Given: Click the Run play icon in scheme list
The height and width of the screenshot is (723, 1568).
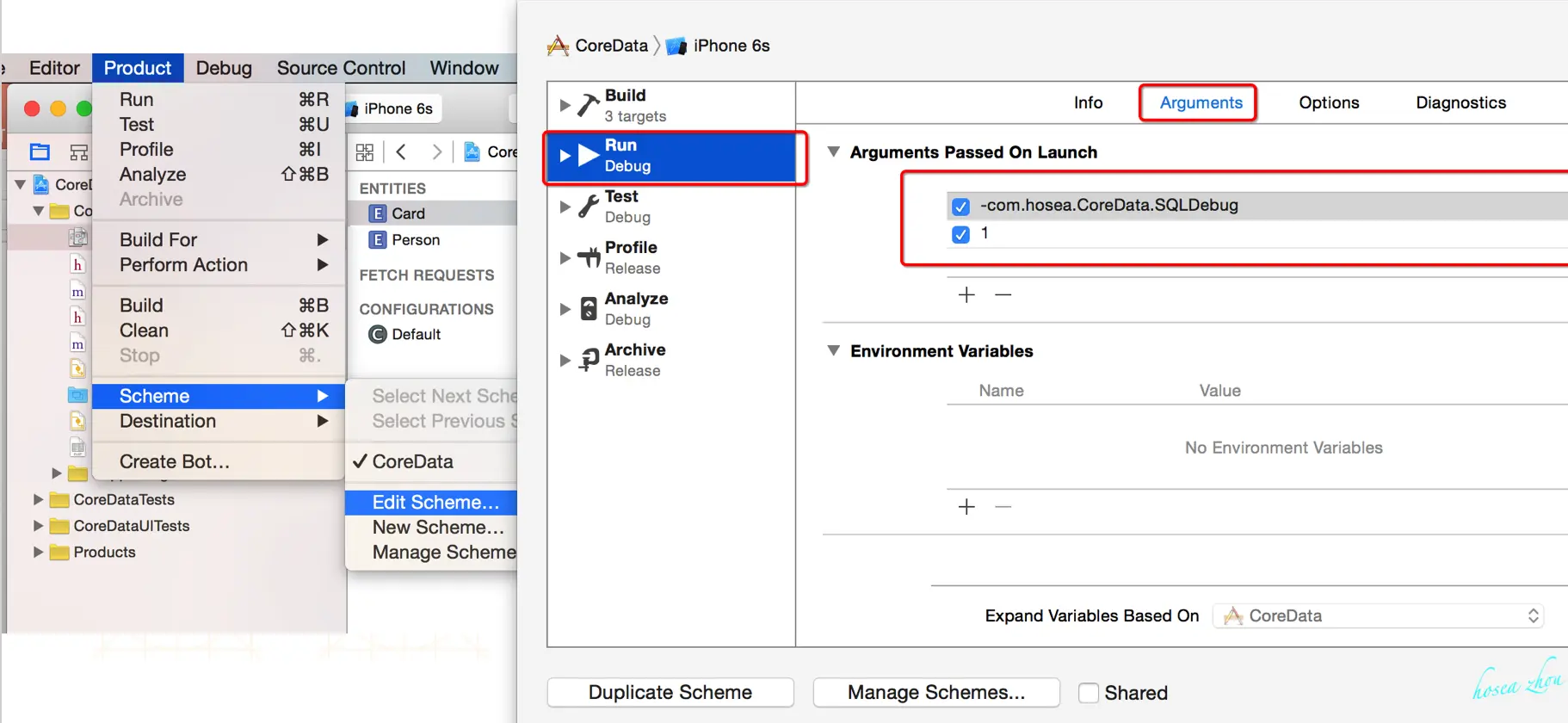Looking at the screenshot, I should [589, 155].
